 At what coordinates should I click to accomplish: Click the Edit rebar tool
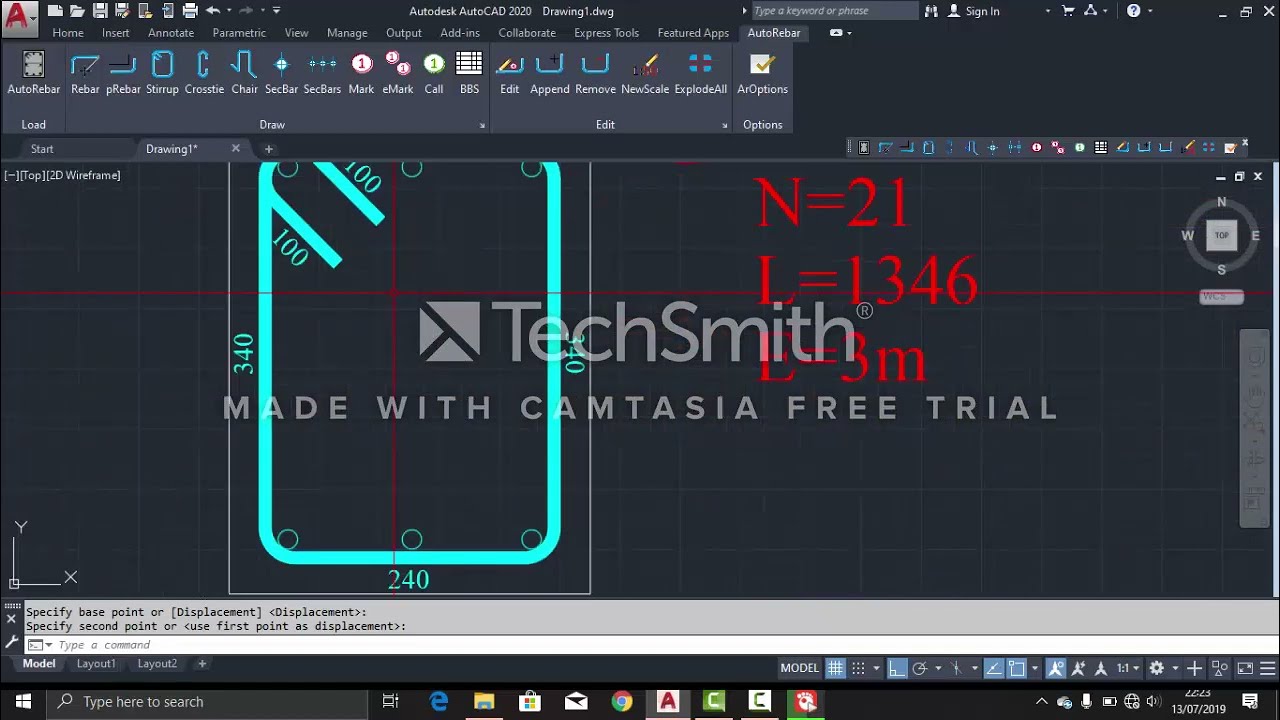point(510,74)
